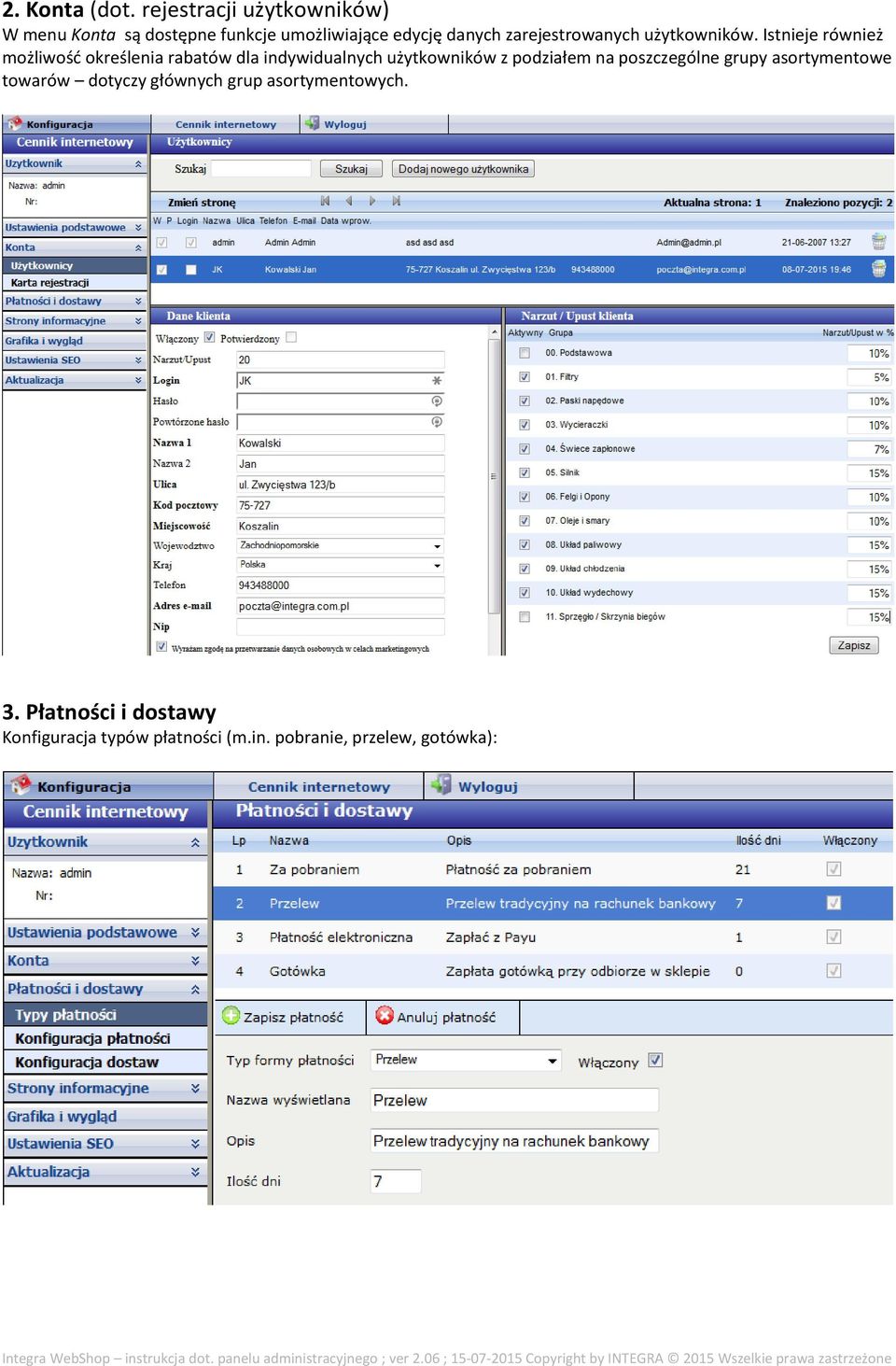
Task: Tick the Potwierdzony checkbox
Action: (x=291, y=337)
